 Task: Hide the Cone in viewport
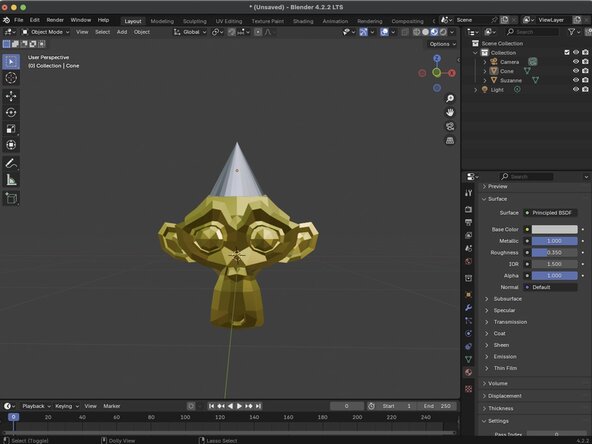pyautogui.click(x=576, y=71)
